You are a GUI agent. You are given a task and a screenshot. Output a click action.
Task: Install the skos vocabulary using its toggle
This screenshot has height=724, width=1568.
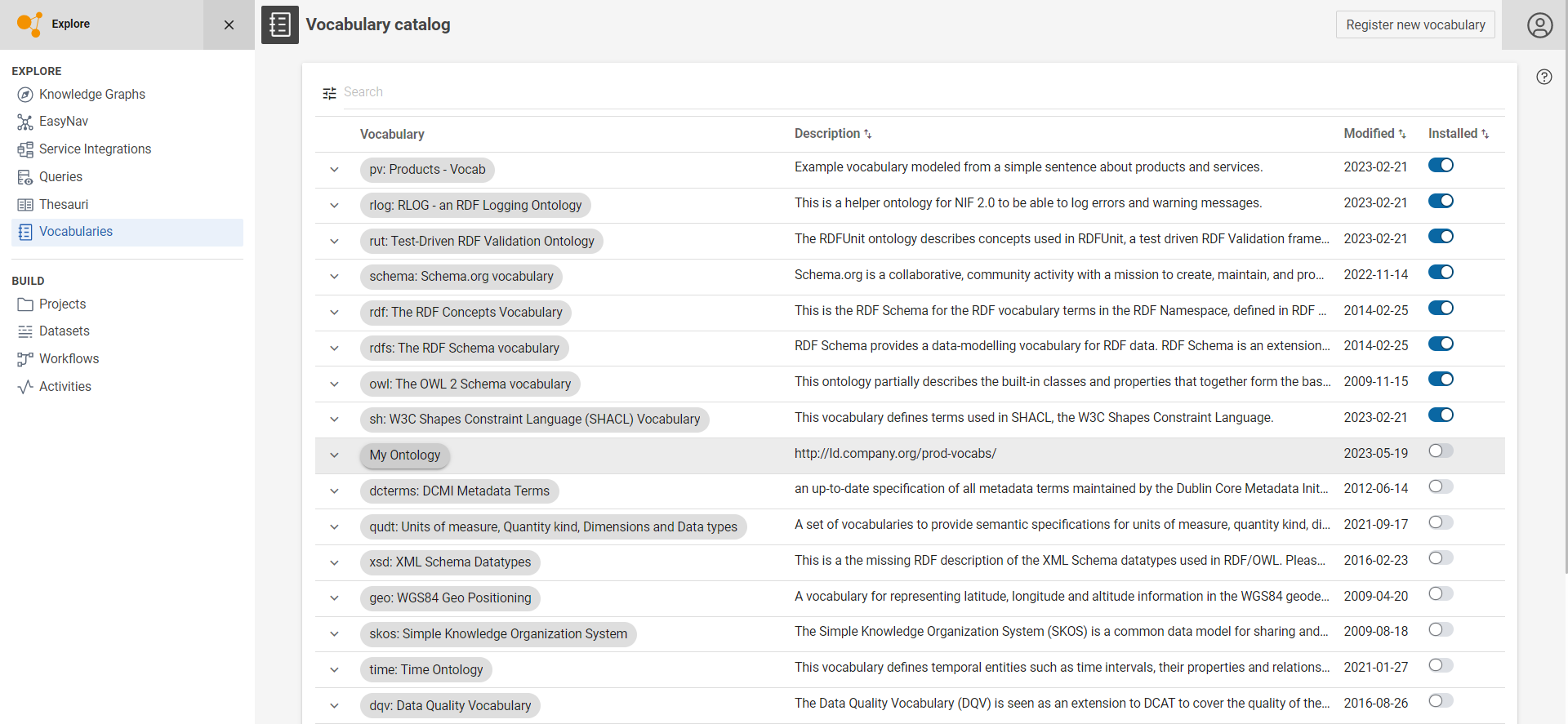point(1441,630)
